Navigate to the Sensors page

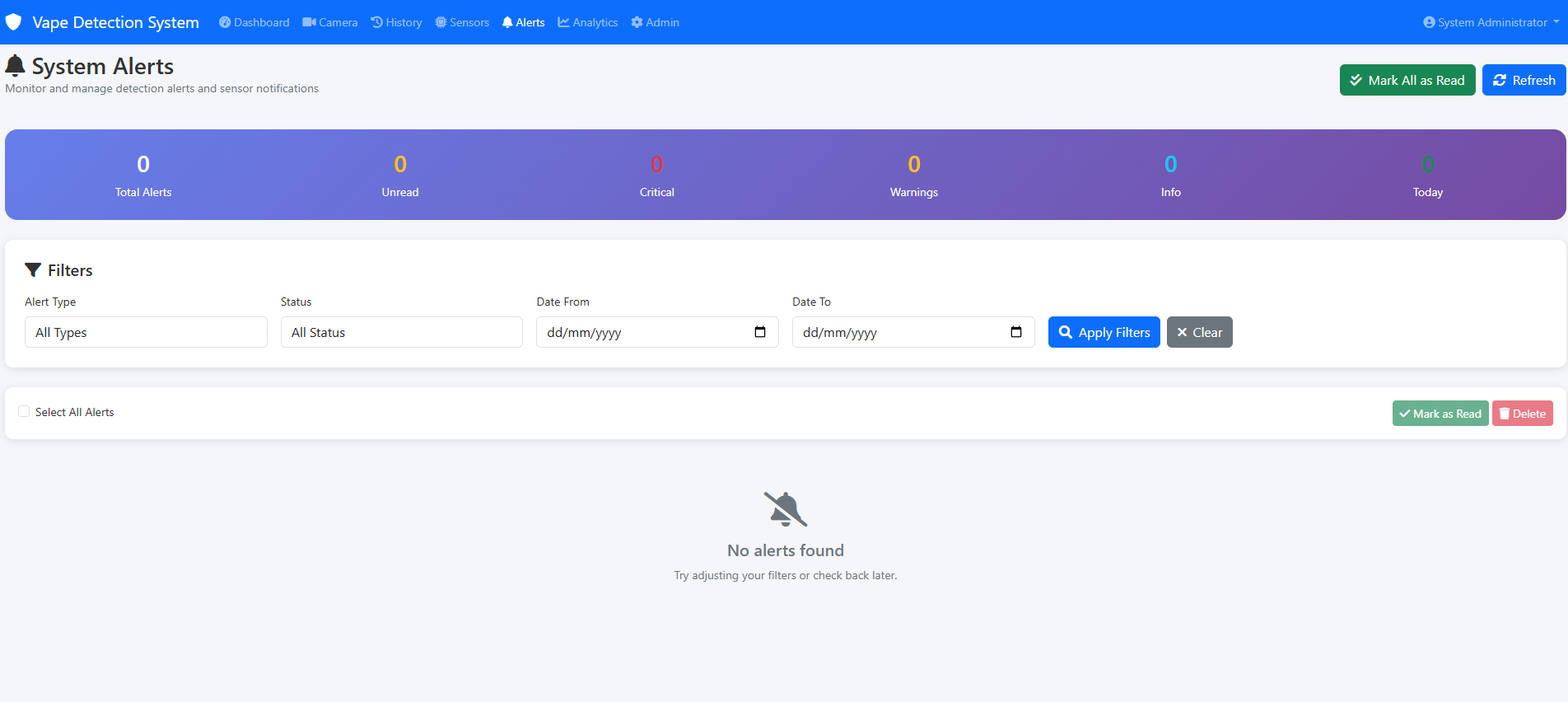pos(462,22)
